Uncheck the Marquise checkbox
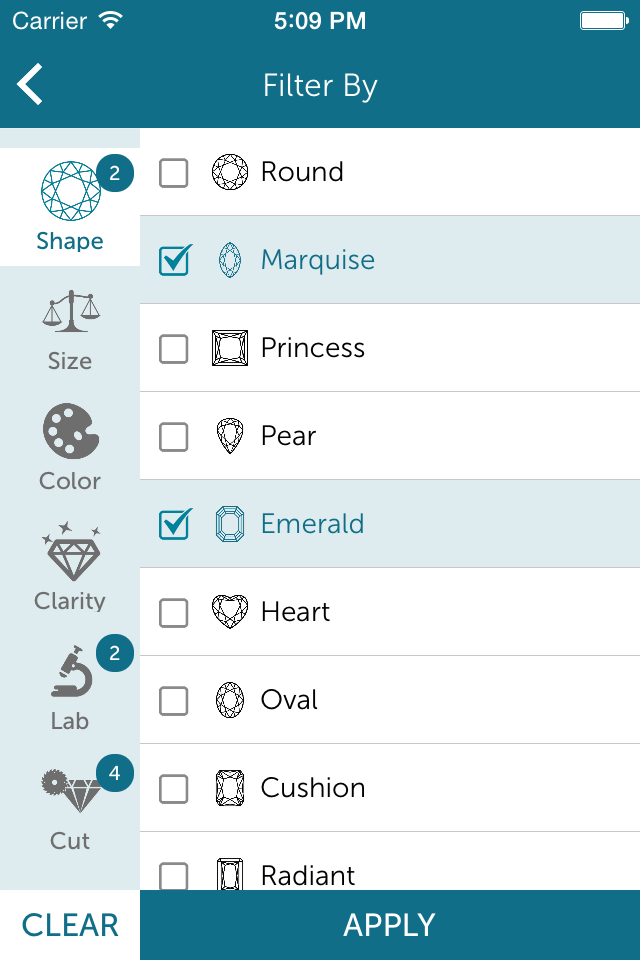 coord(174,260)
